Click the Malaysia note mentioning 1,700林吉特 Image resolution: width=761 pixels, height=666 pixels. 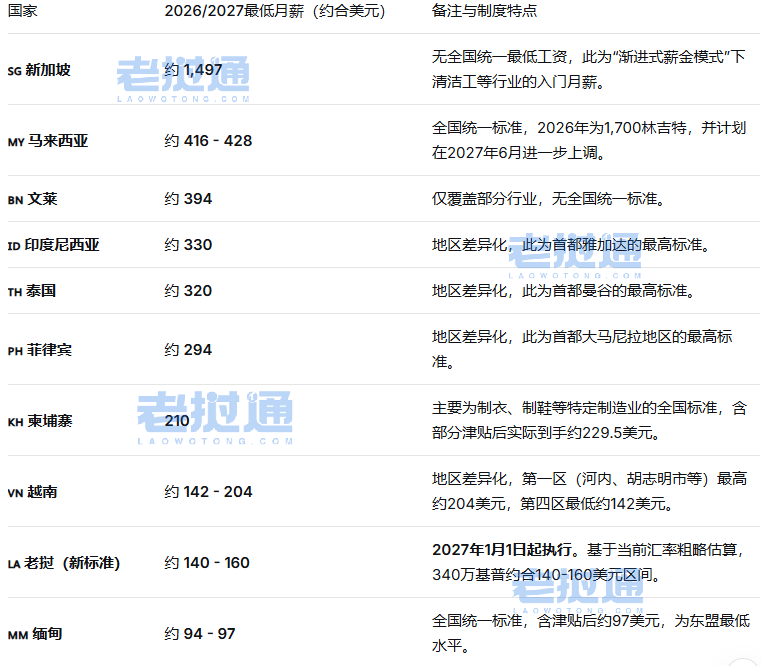[589, 140]
